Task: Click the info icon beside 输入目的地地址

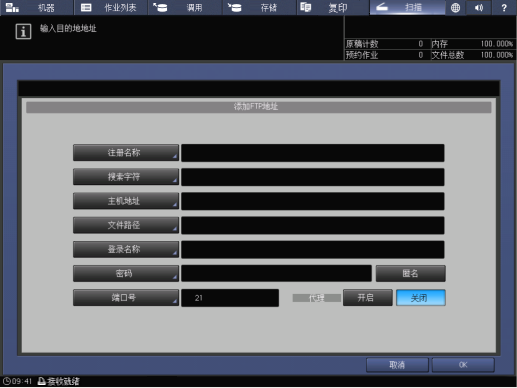Action: 23,32
